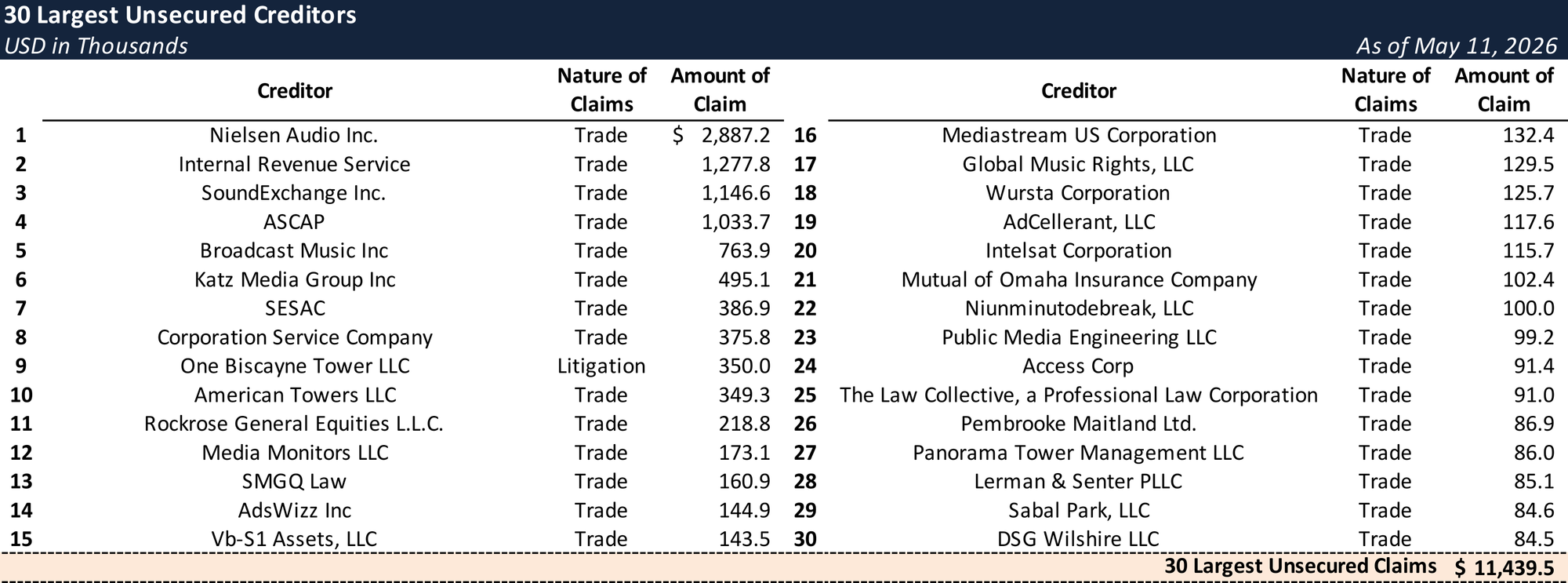The width and height of the screenshot is (1568, 583).
Task: Click the amount 375.8
Action: point(744,337)
